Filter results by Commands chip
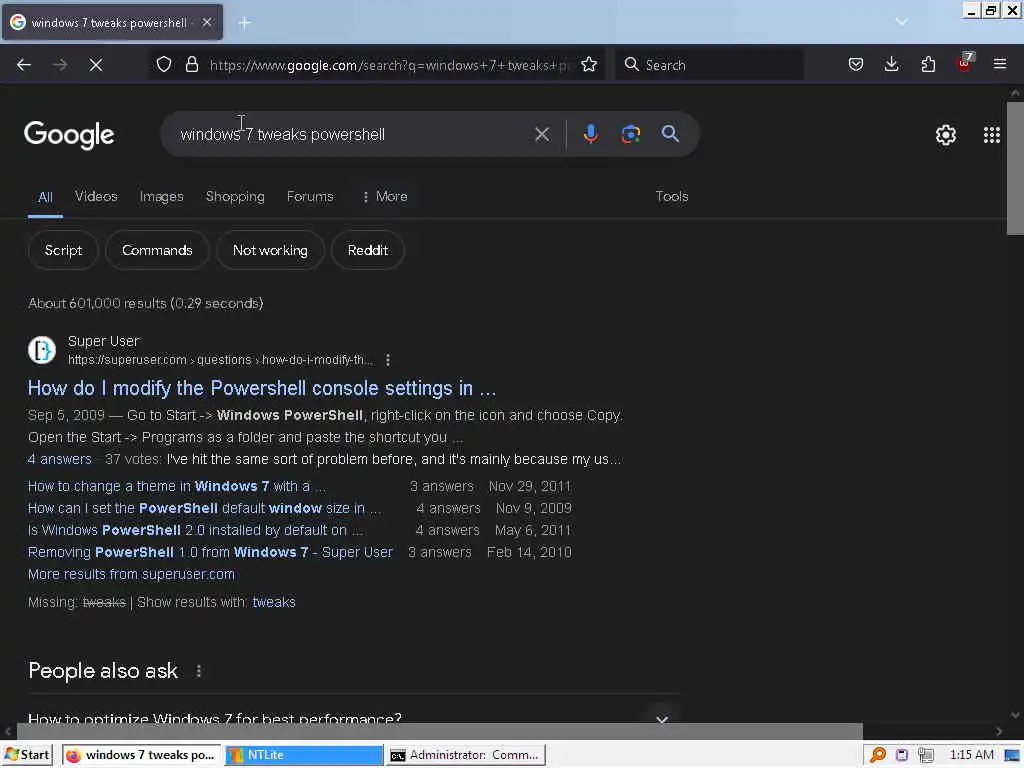The width and height of the screenshot is (1024, 768). click(x=157, y=251)
